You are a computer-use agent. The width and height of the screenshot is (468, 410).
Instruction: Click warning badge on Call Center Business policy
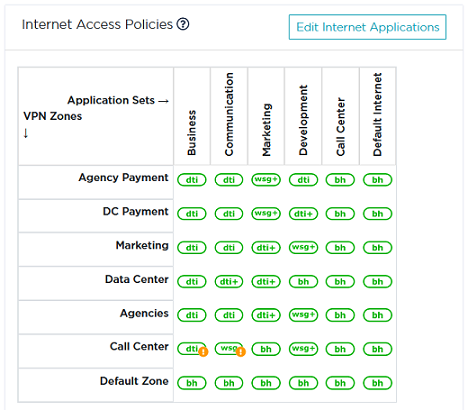tap(203, 352)
